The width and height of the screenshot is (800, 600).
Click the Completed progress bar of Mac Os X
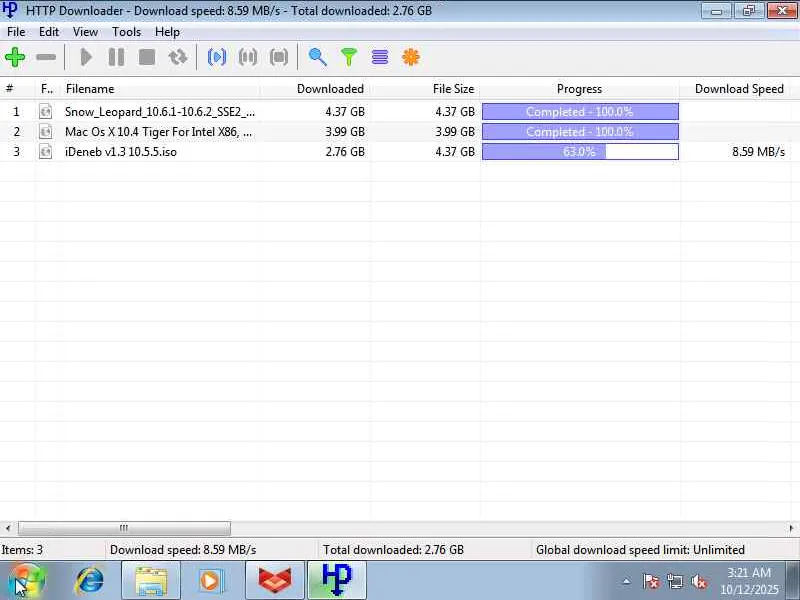[x=580, y=132]
